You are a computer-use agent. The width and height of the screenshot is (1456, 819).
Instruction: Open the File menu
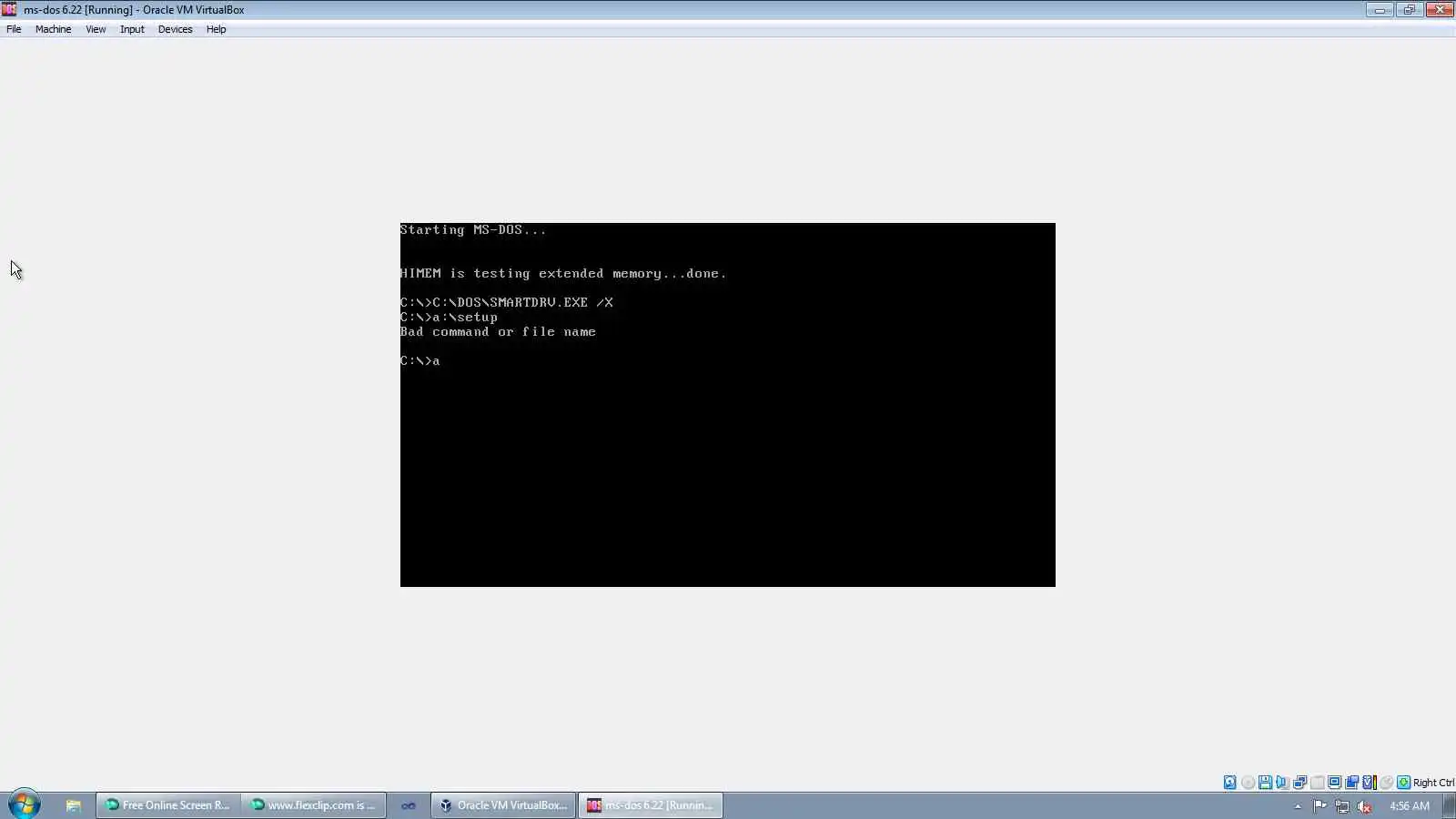(14, 29)
